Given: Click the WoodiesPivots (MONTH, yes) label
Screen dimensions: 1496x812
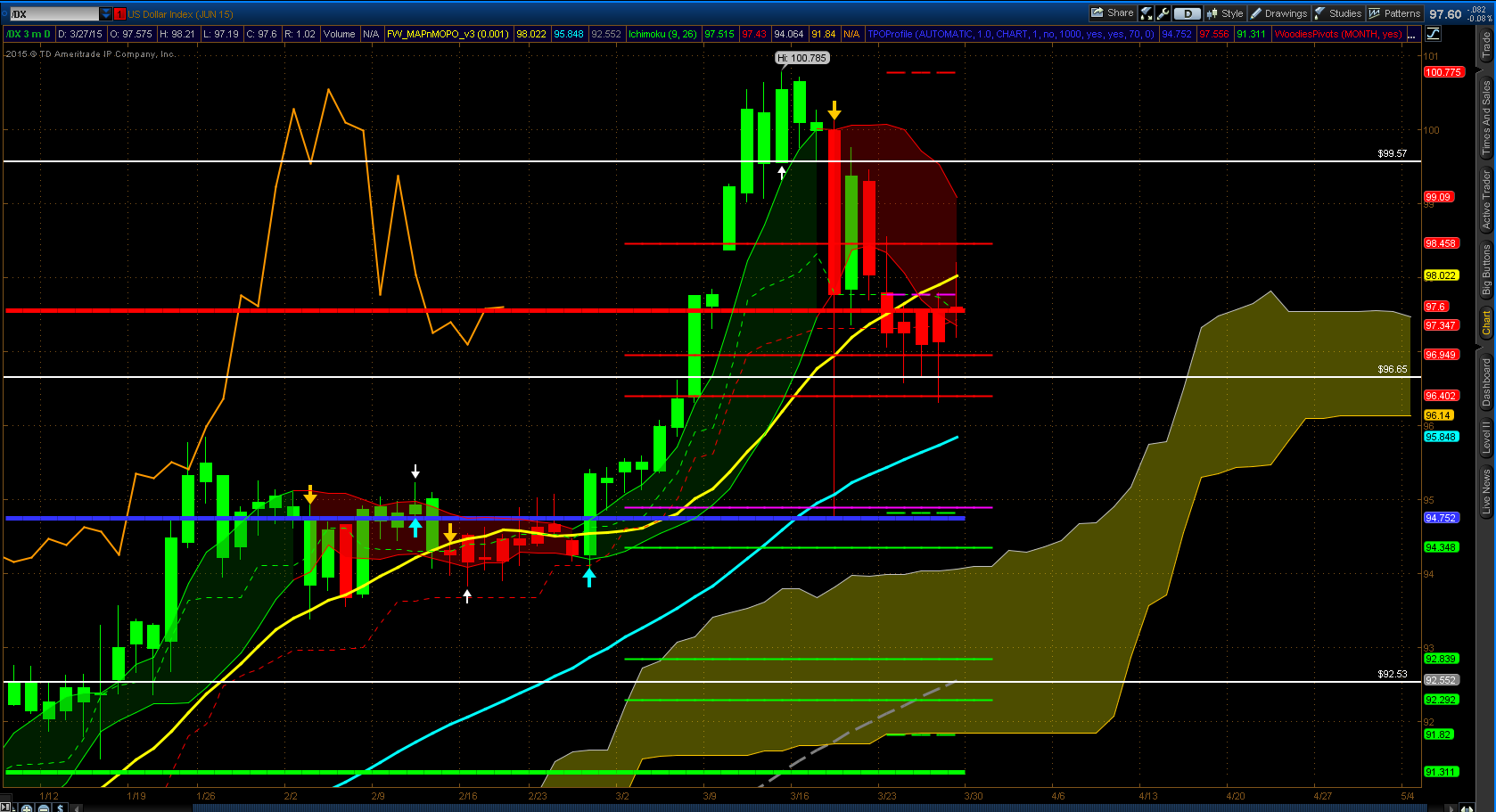Looking at the screenshot, I should coord(1337,34).
